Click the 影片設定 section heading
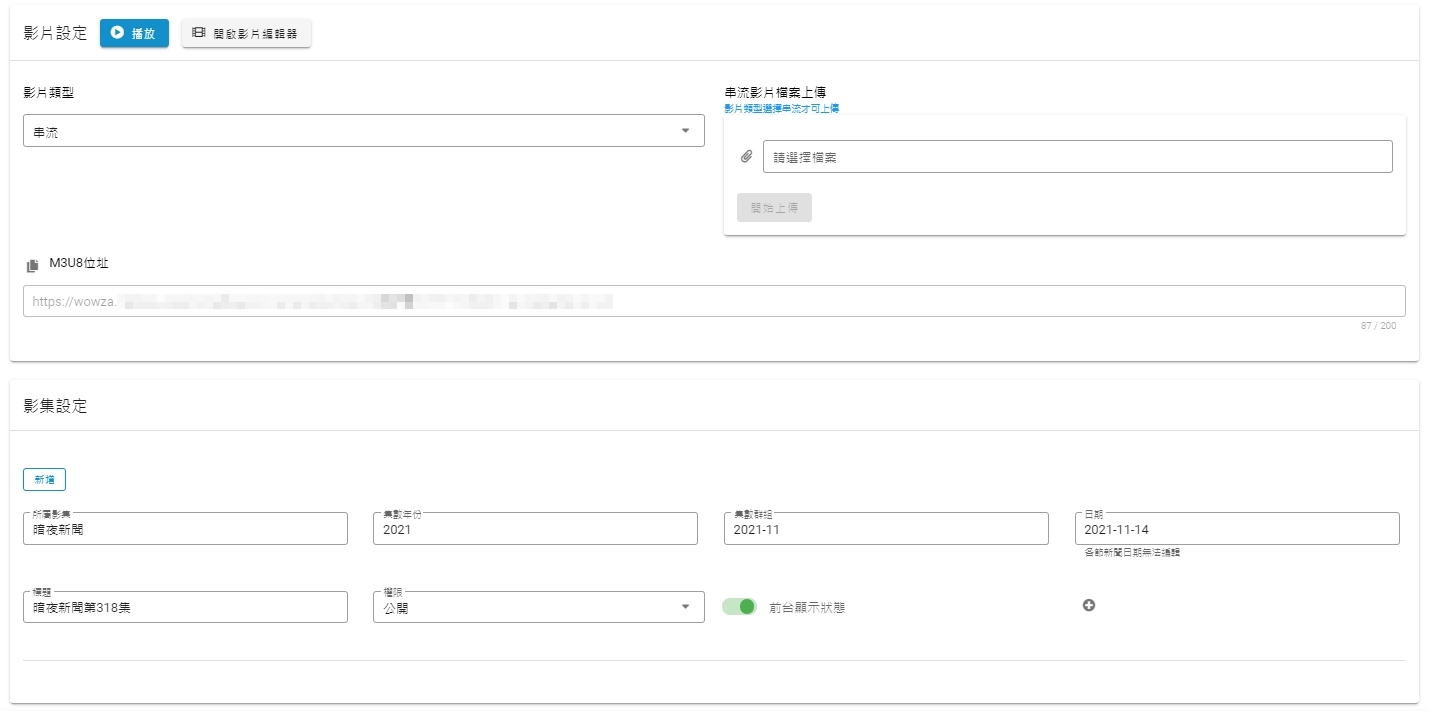 [x=55, y=33]
